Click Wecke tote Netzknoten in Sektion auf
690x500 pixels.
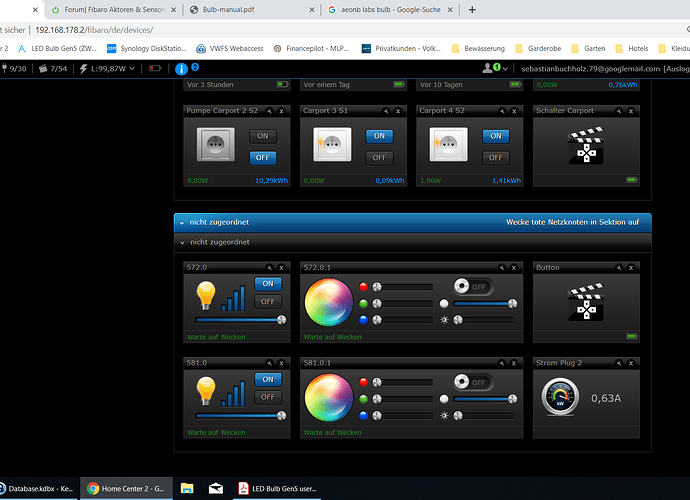[x=572, y=222]
